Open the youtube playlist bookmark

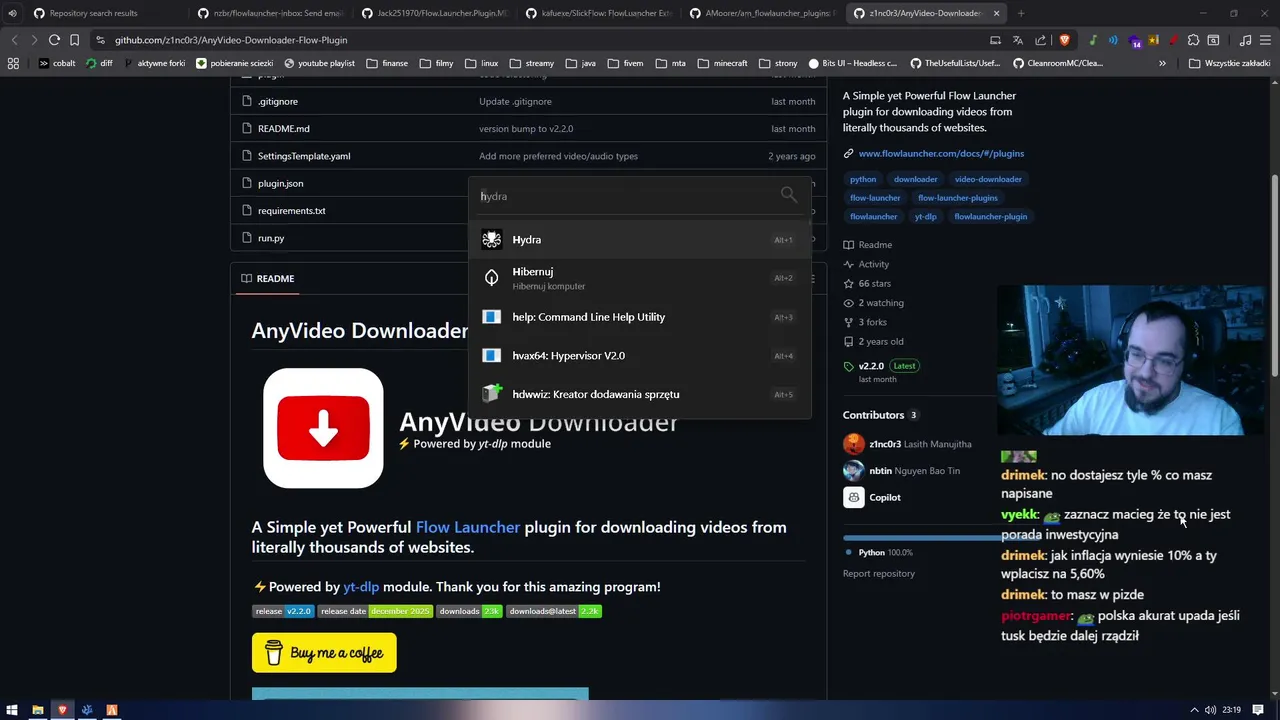(320, 63)
